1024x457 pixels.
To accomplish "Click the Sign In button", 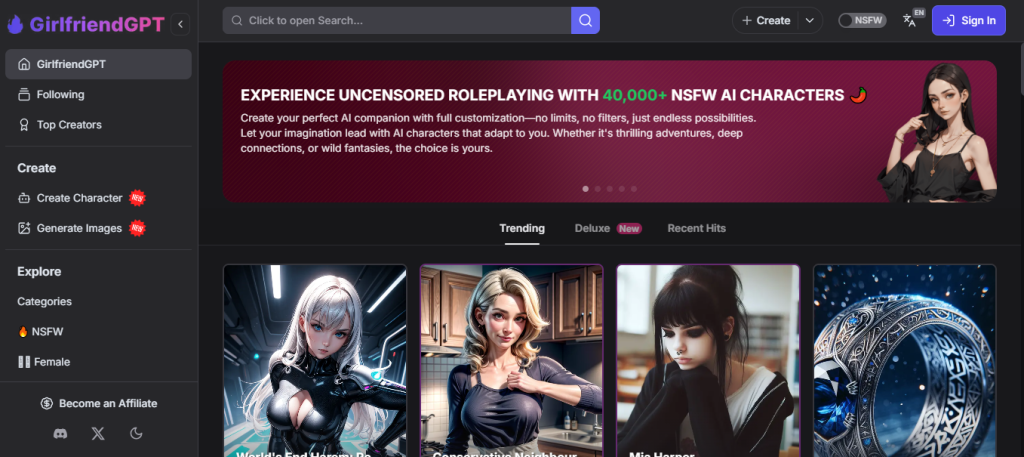I will click(x=968, y=20).
